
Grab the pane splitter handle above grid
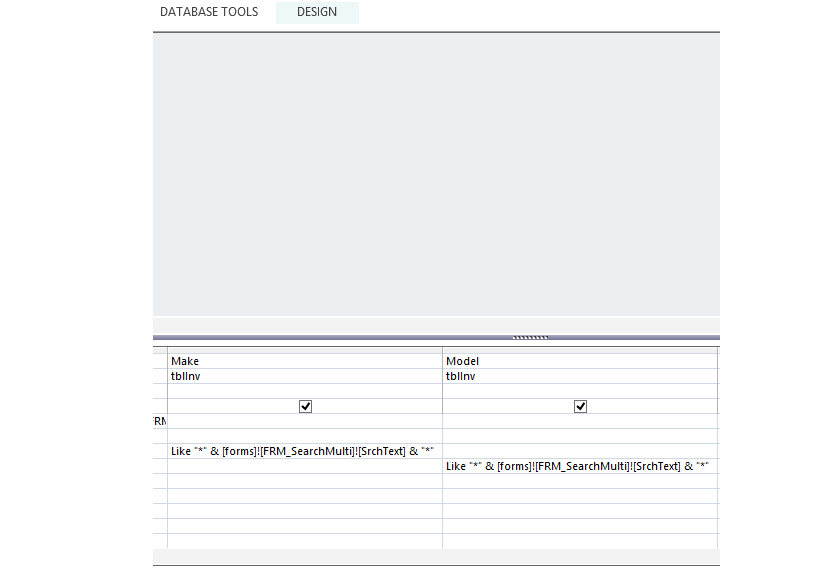click(x=530, y=337)
